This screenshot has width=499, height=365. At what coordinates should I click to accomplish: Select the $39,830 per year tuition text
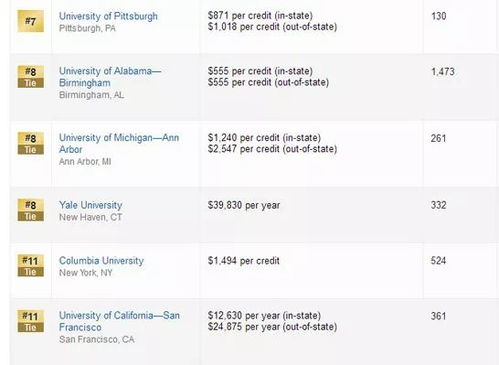(x=244, y=205)
